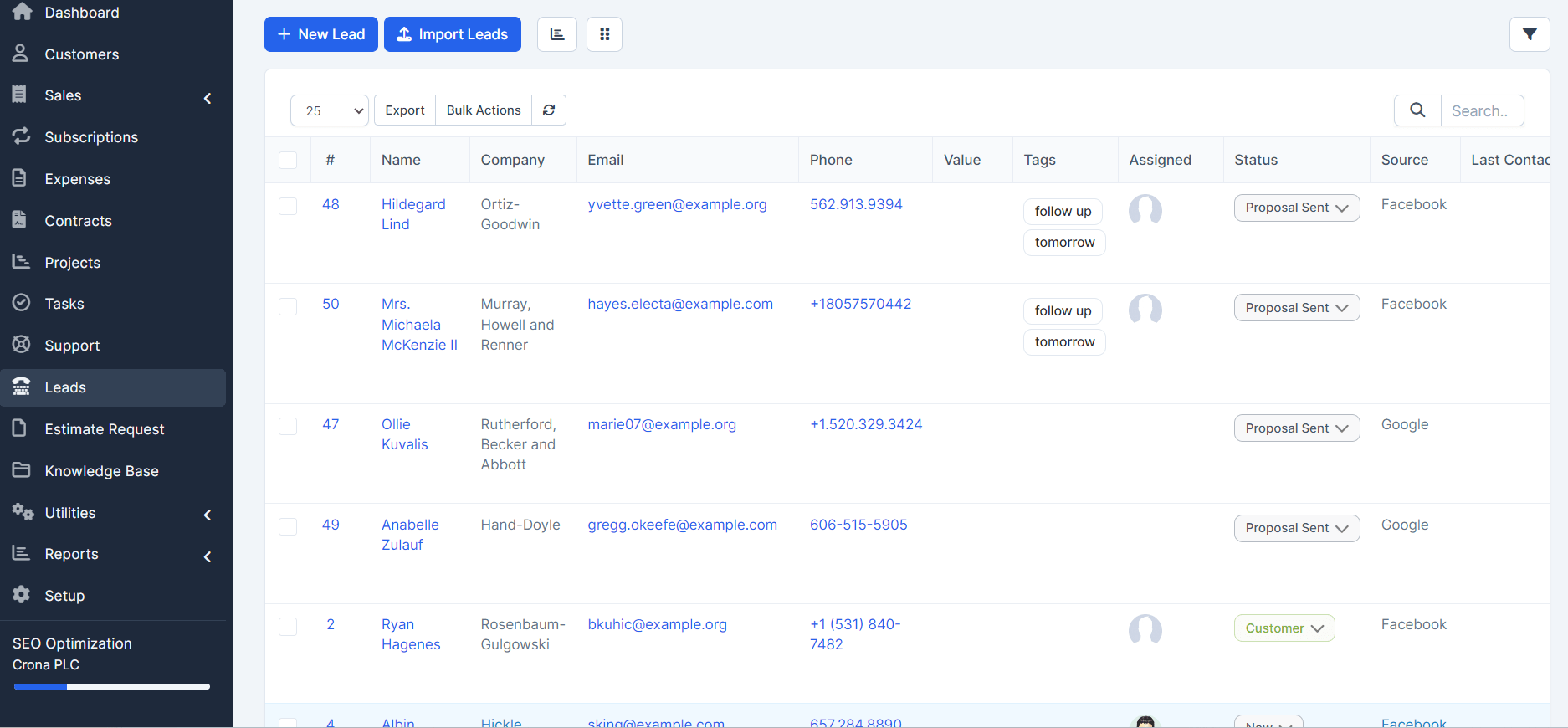Screen dimensions: 1568x728
Task: Click the SEO Optimization project progress bar
Action: pyautogui.click(x=111, y=686)
